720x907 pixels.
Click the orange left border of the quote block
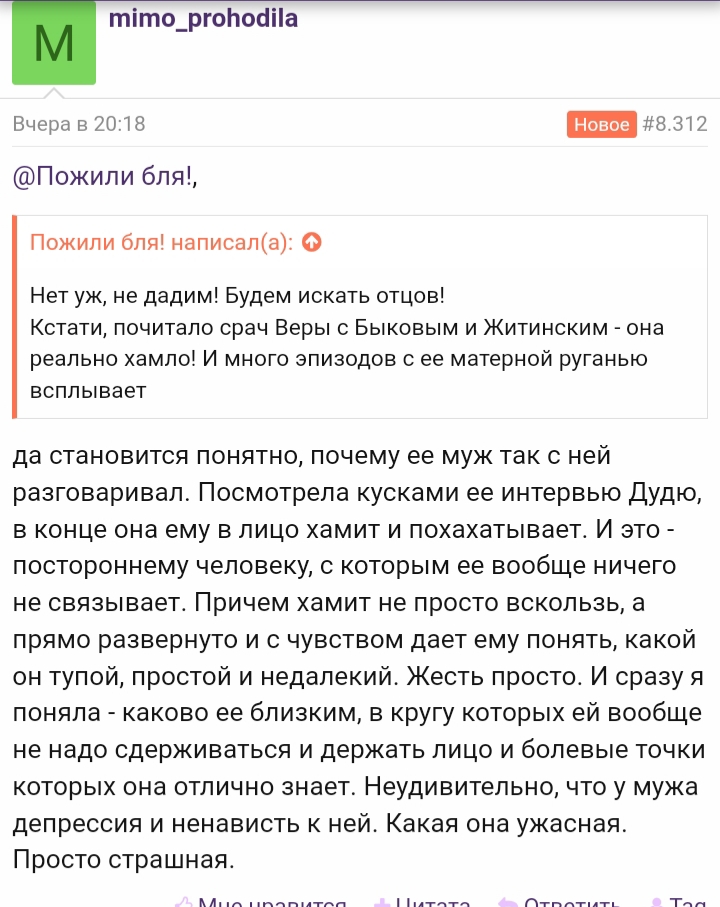click(14, 317)
